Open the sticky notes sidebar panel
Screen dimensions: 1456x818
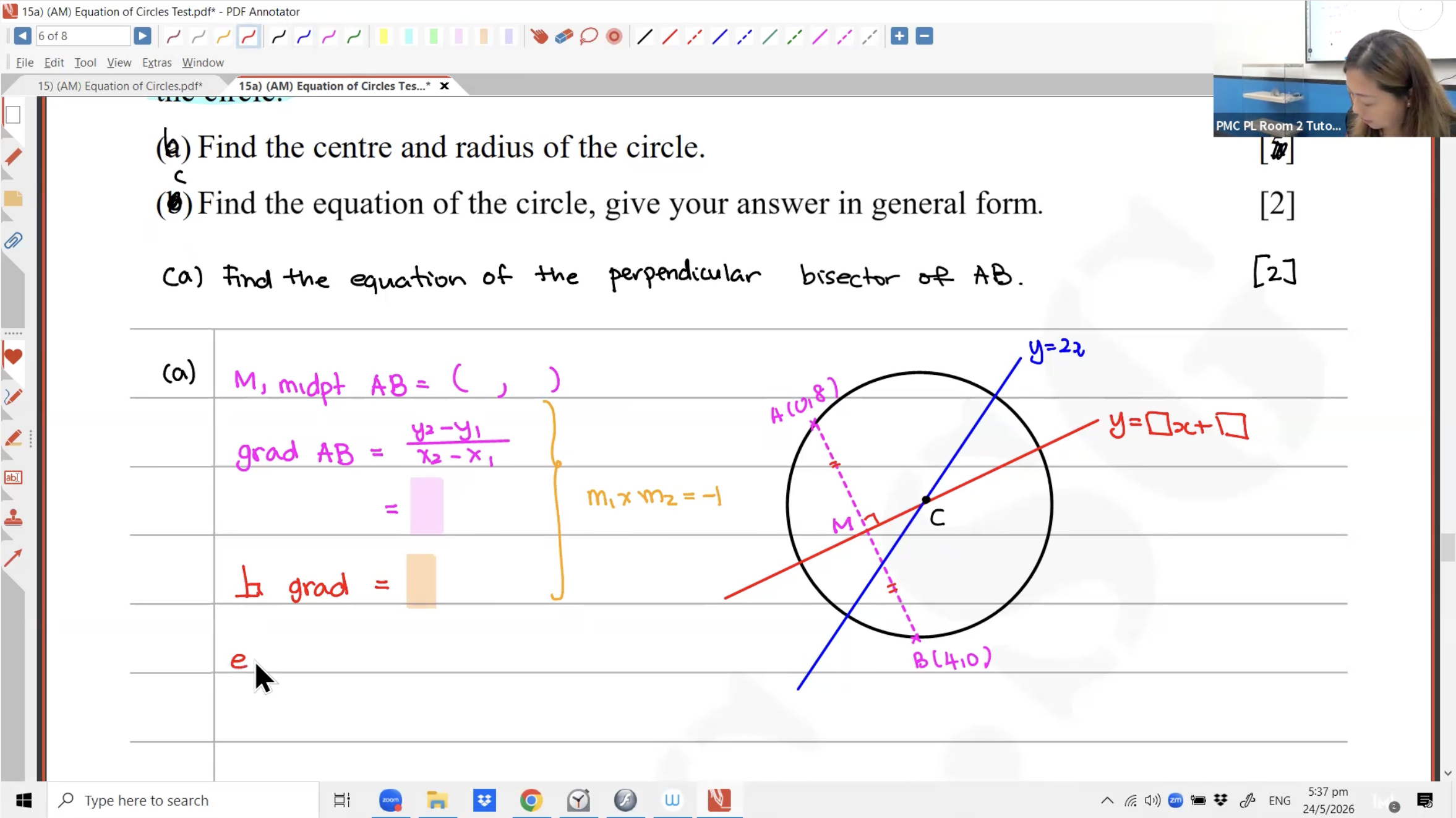(x=13, y=199)
